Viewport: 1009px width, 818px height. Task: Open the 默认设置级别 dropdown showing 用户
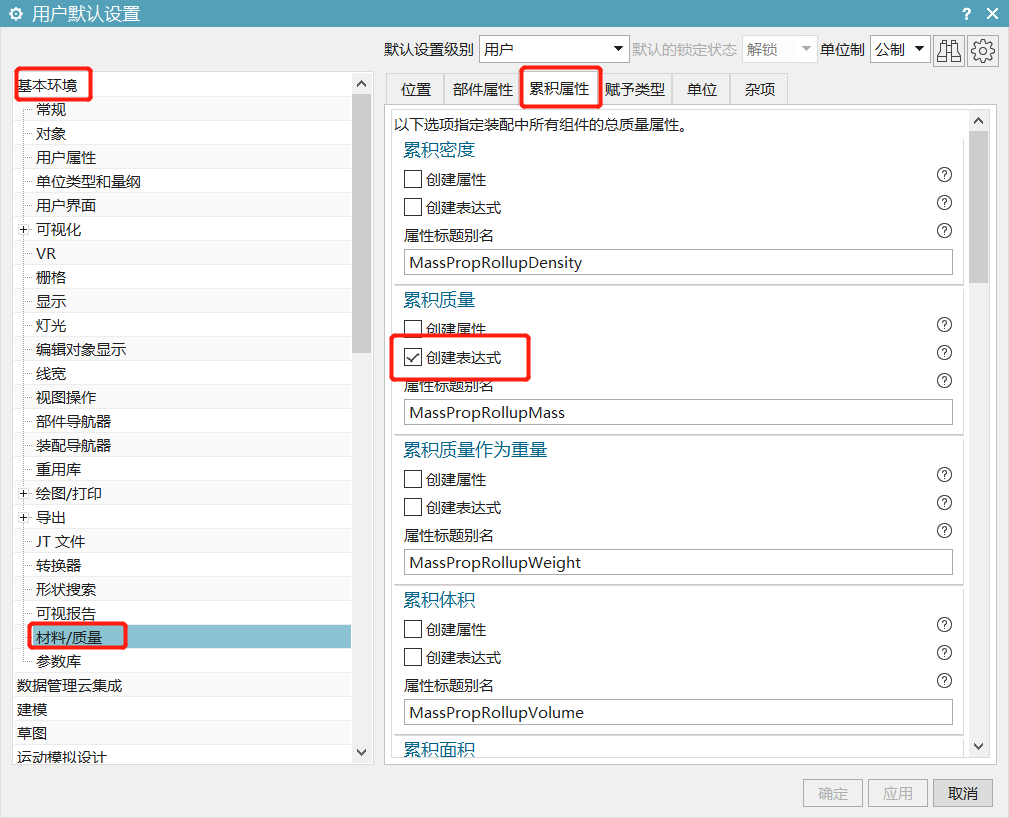point(554,49)
